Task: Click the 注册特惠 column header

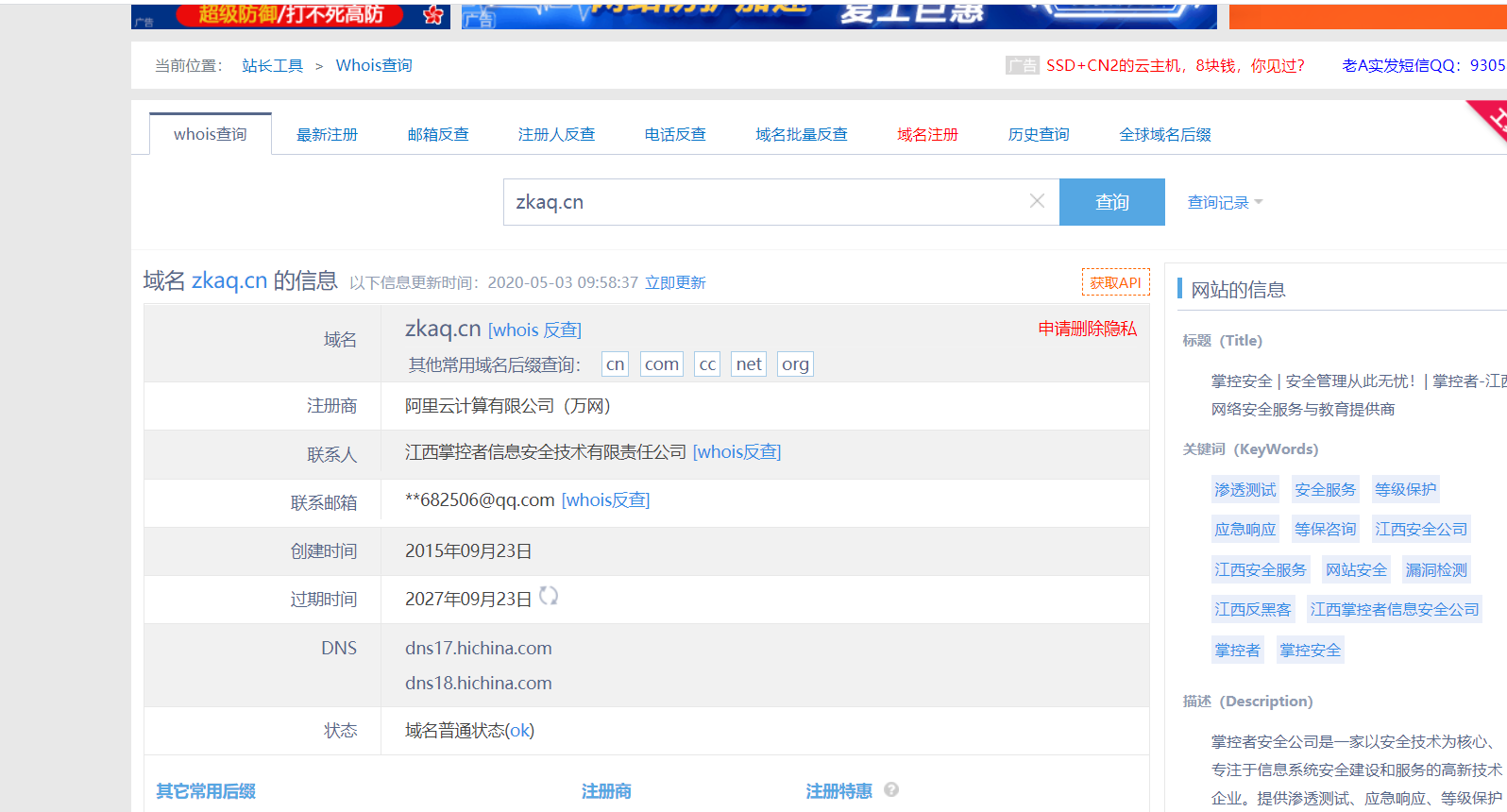Action: pyautogui.click(x=838, y=791)
